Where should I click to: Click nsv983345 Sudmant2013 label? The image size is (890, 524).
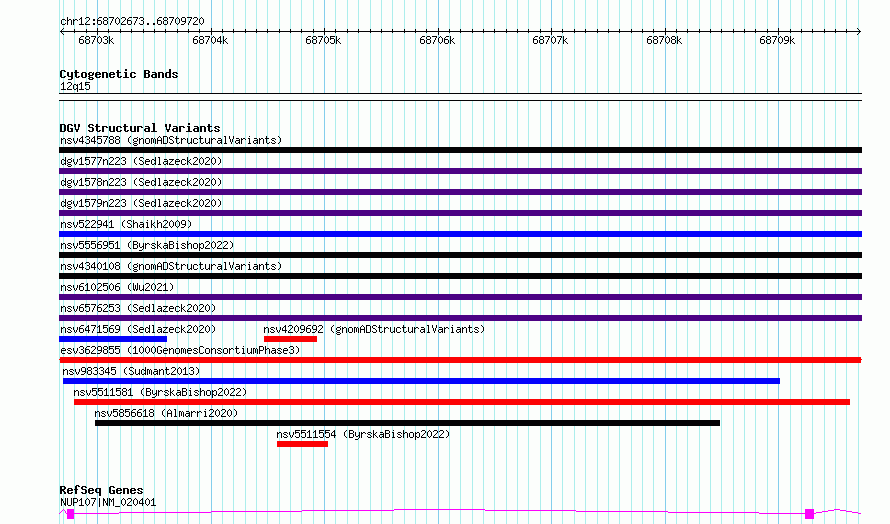131,371
